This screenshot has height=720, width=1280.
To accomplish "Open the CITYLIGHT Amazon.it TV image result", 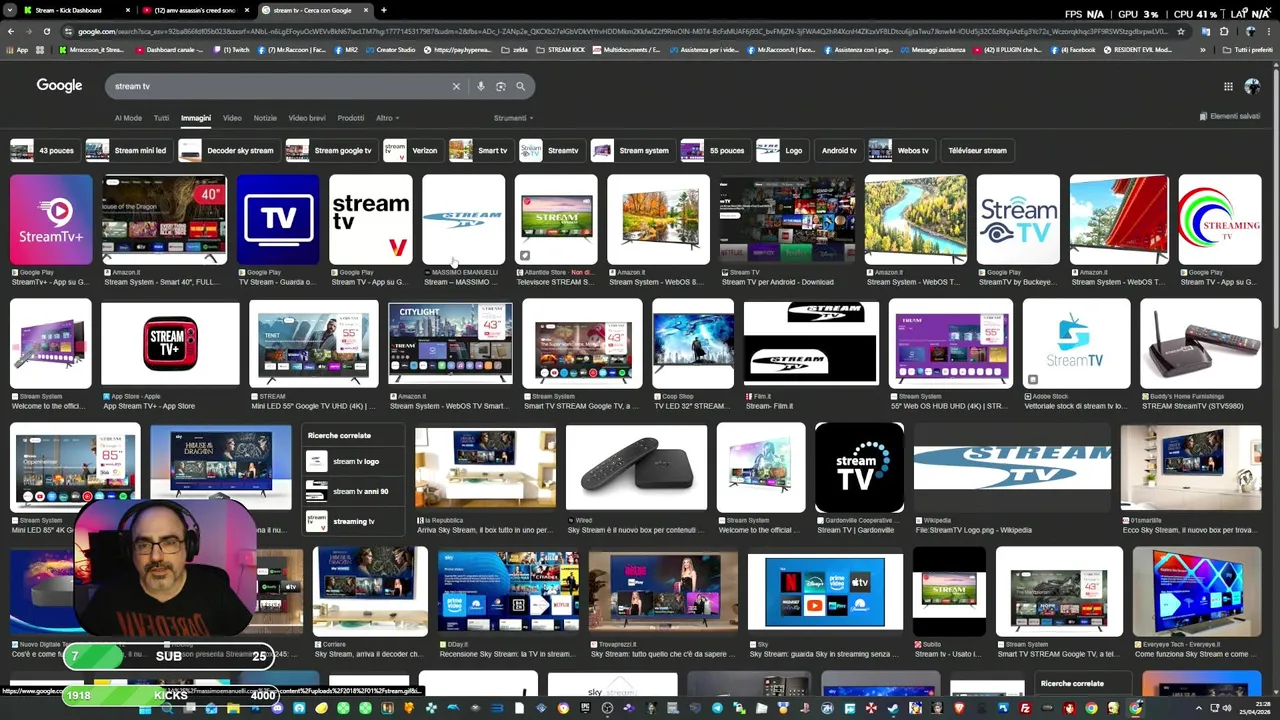I will (450, 344).
